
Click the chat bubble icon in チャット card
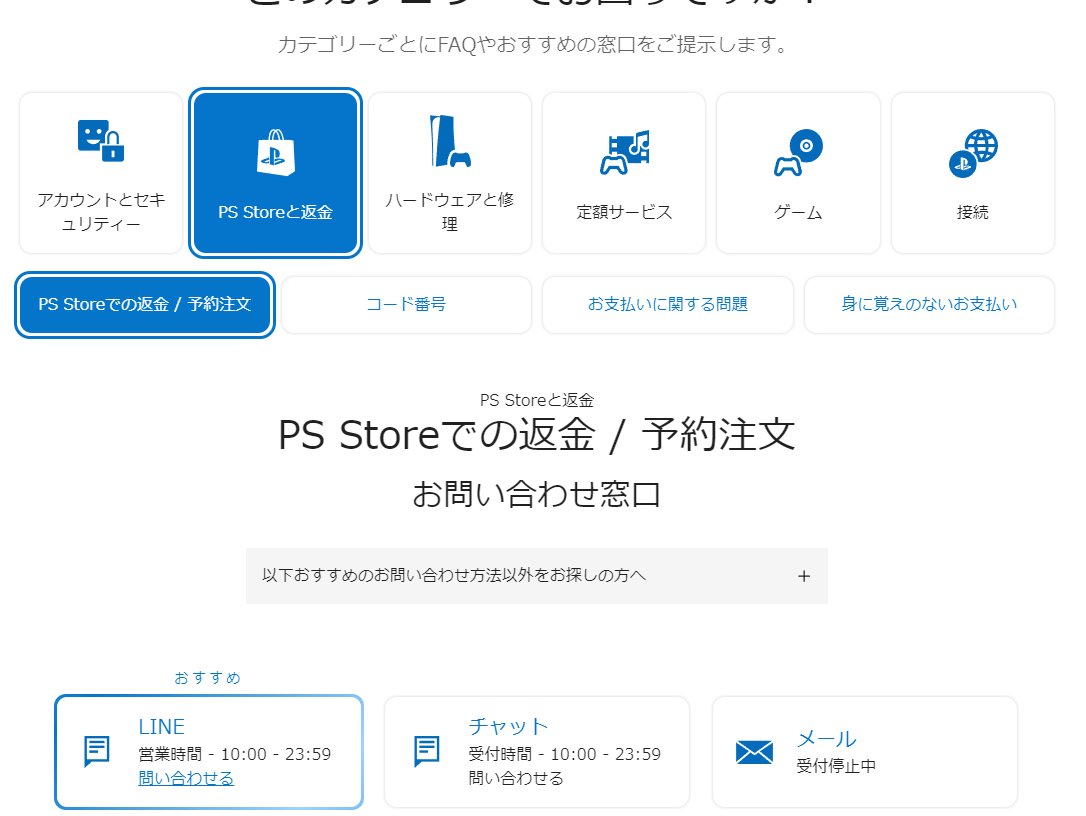(x=427, y=752)
